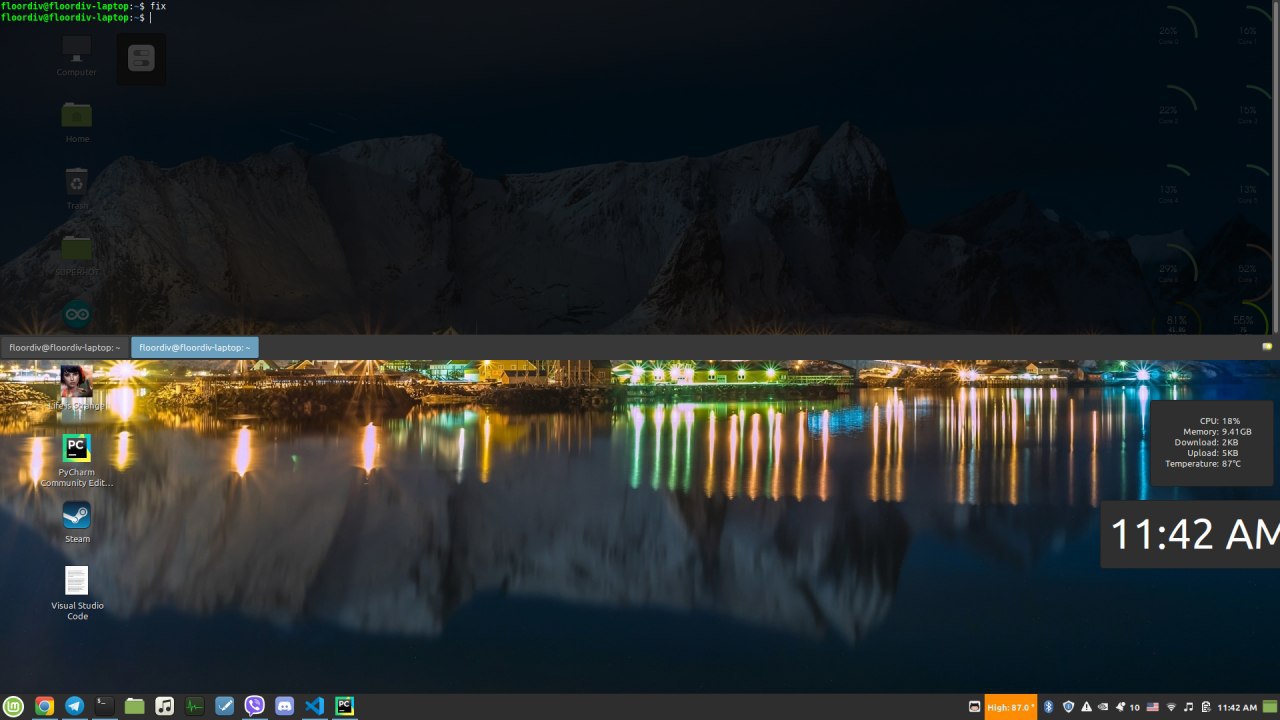The width and height of the screenshot is (1280, 720).
Task: Click the CPU: 18% stat line
Action: (x=1219, y=421)
